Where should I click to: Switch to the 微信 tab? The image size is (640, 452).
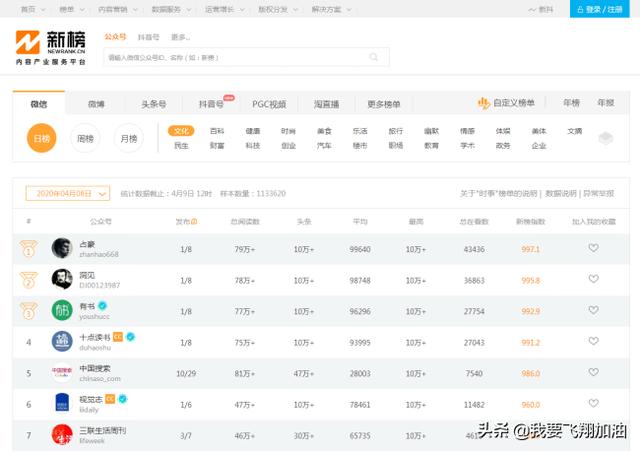coord(39,104)
